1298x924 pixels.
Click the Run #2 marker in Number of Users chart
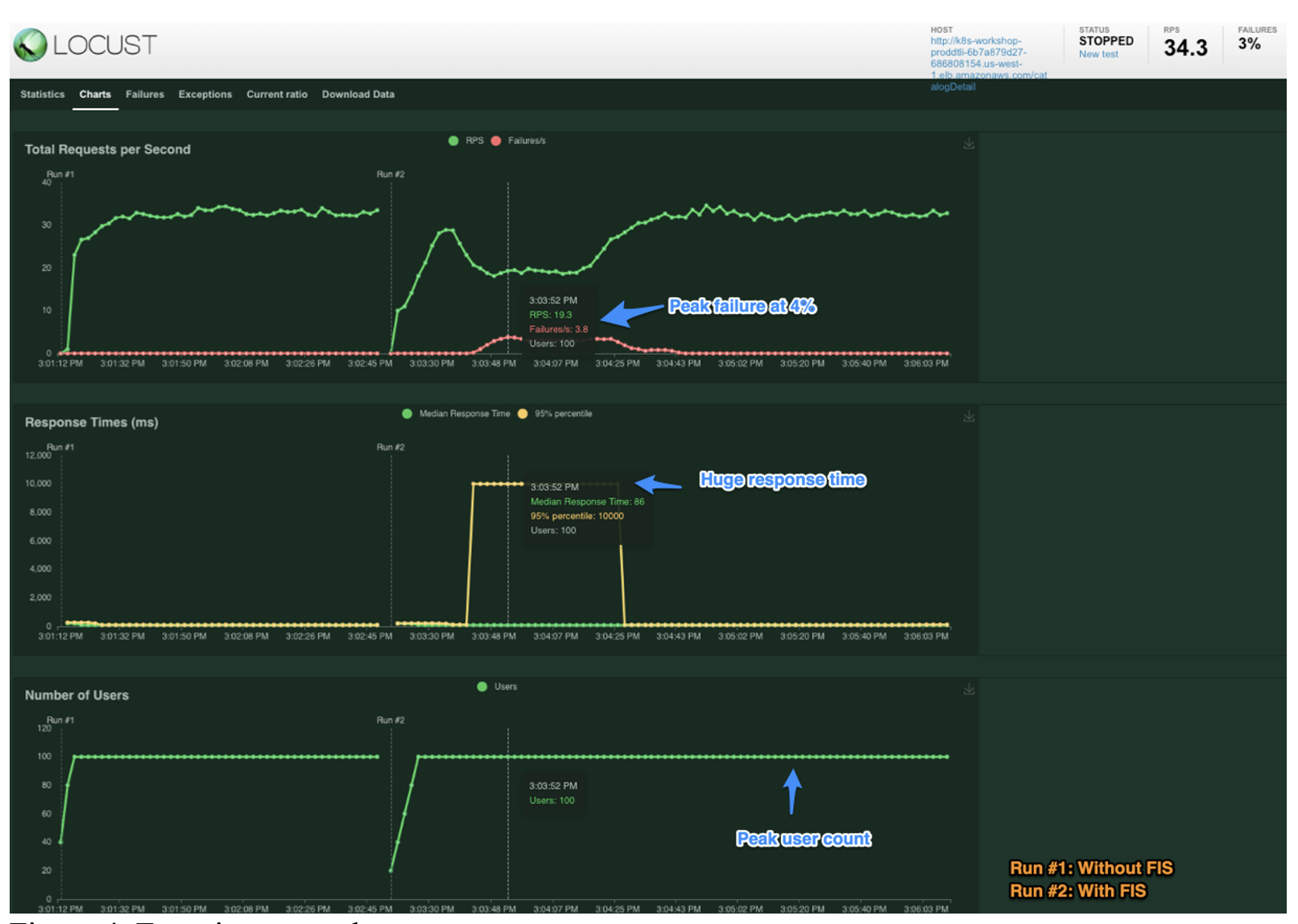391,720
